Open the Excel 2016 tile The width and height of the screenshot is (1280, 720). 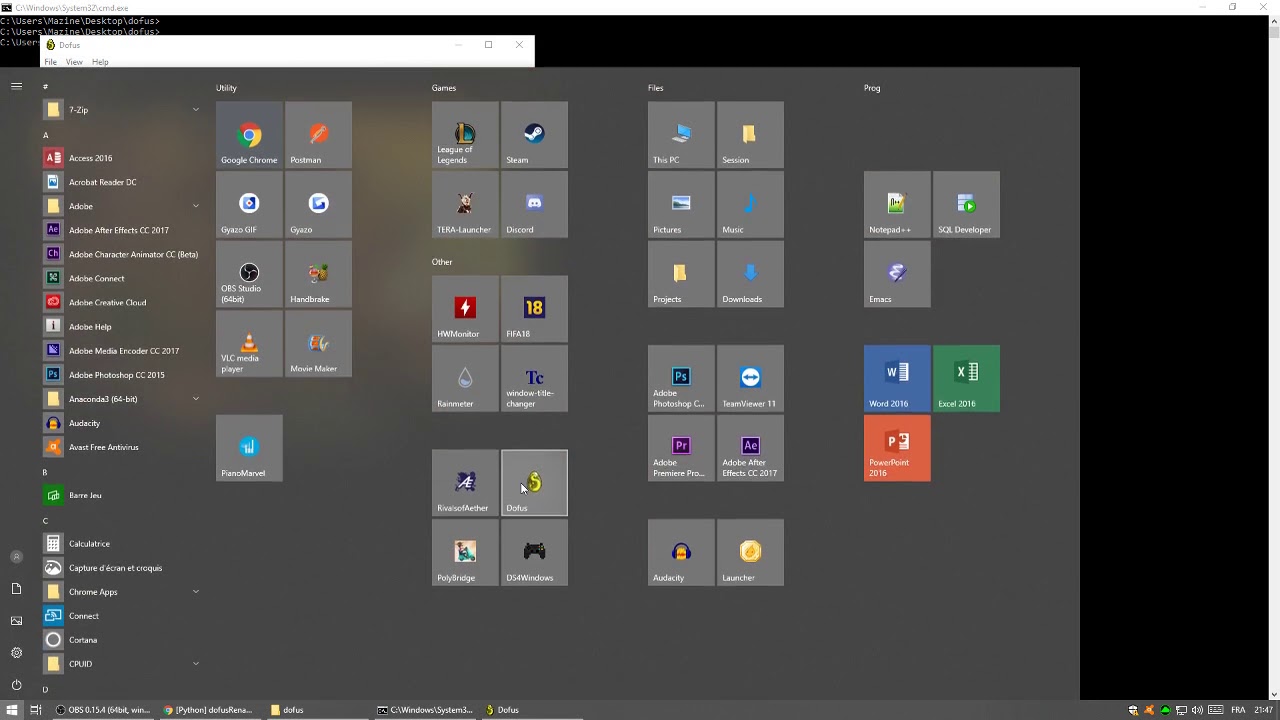966,379
